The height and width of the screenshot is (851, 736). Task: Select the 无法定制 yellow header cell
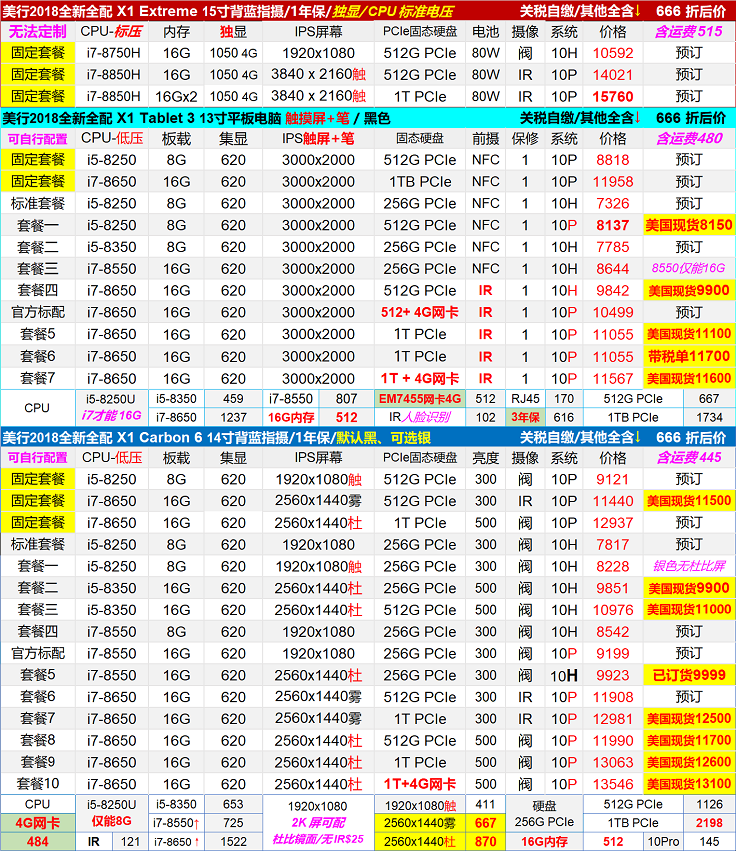click(38, 31)
